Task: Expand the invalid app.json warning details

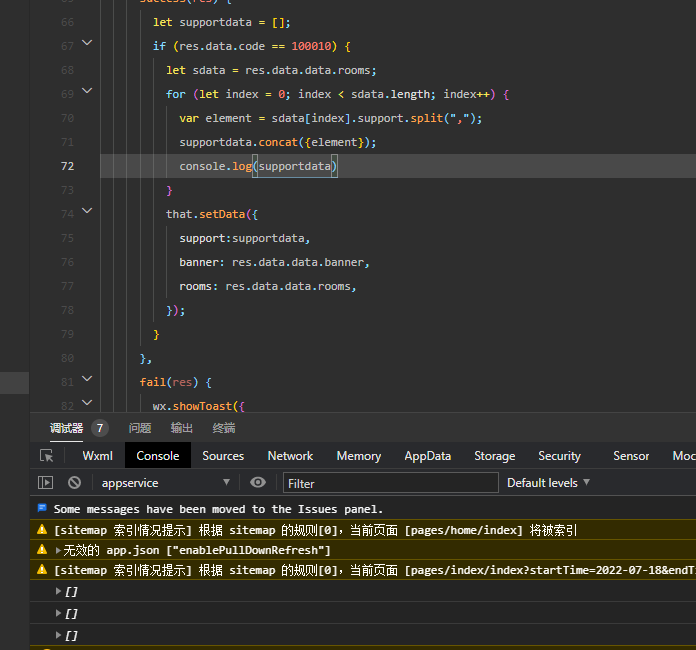Action: point(59,550)
